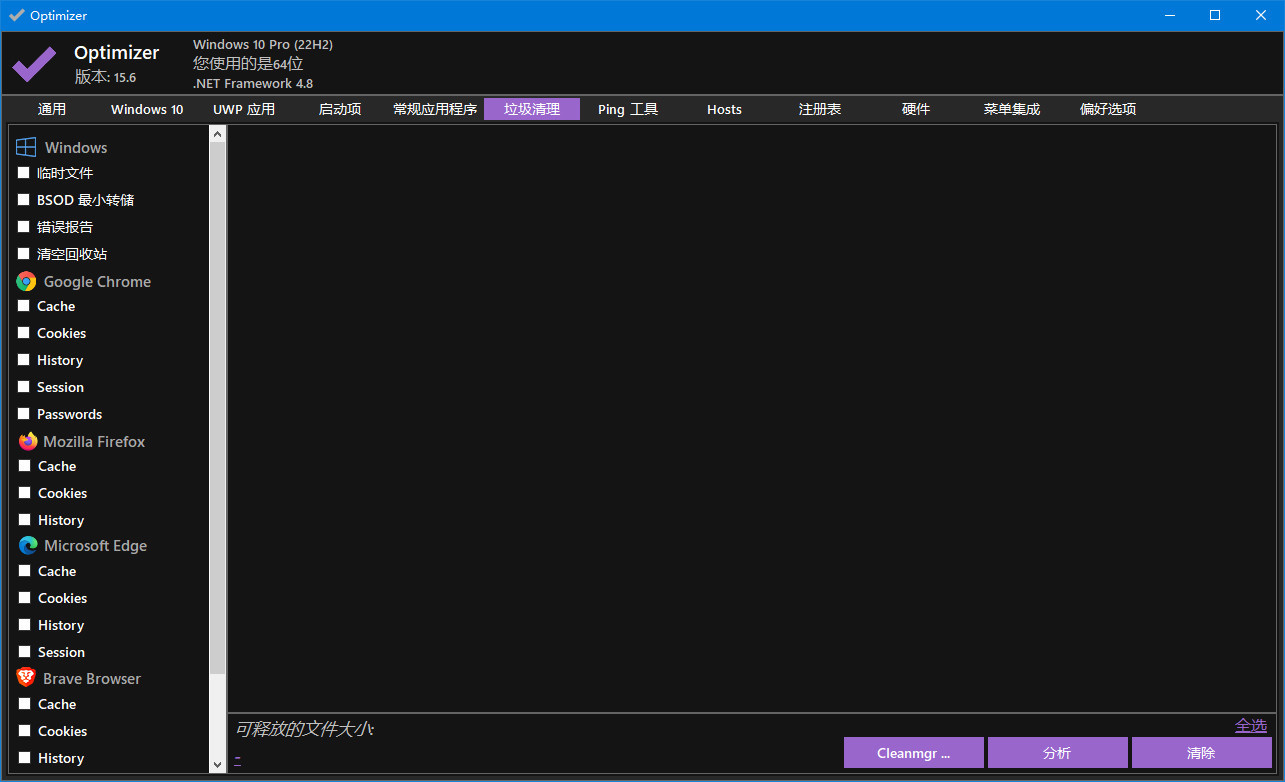Click the Windows logo icon in the list

click(26, 147)
